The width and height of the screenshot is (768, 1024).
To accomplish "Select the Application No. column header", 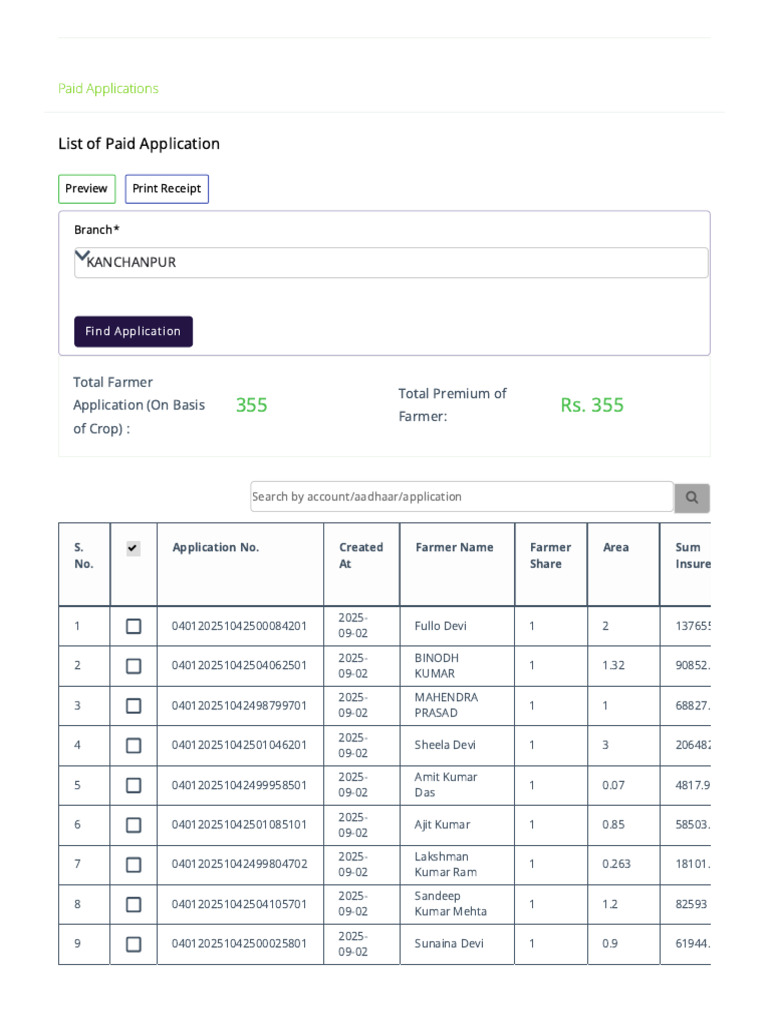I will coord(216,547).
